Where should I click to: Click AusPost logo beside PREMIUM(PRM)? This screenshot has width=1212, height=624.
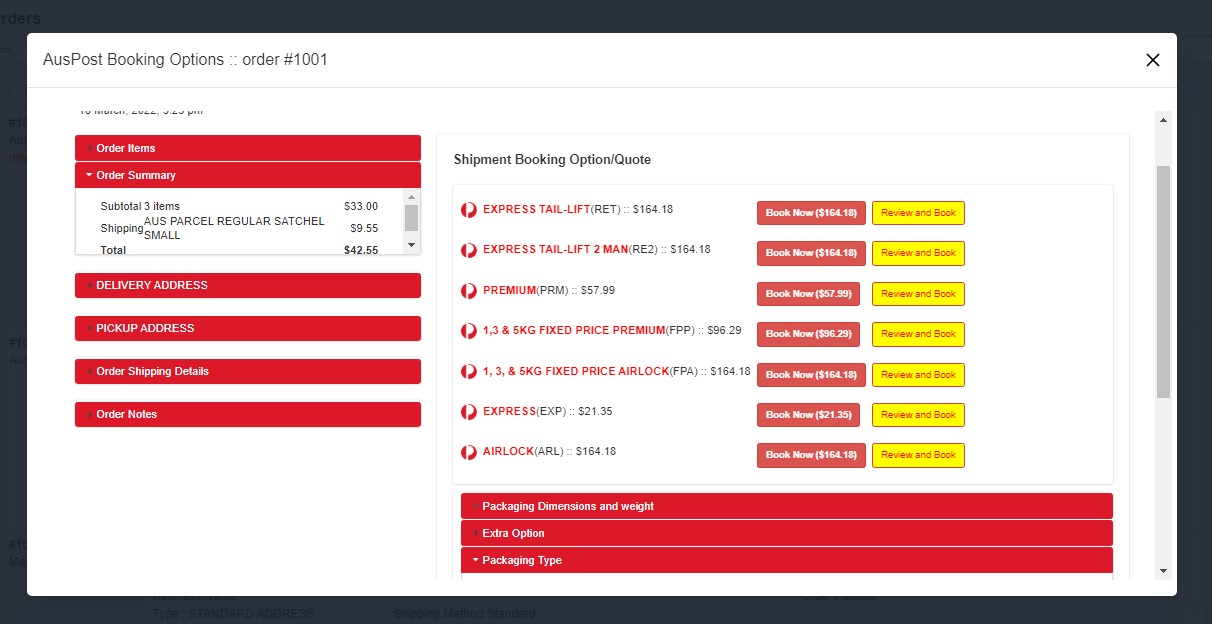pos(468,291)
